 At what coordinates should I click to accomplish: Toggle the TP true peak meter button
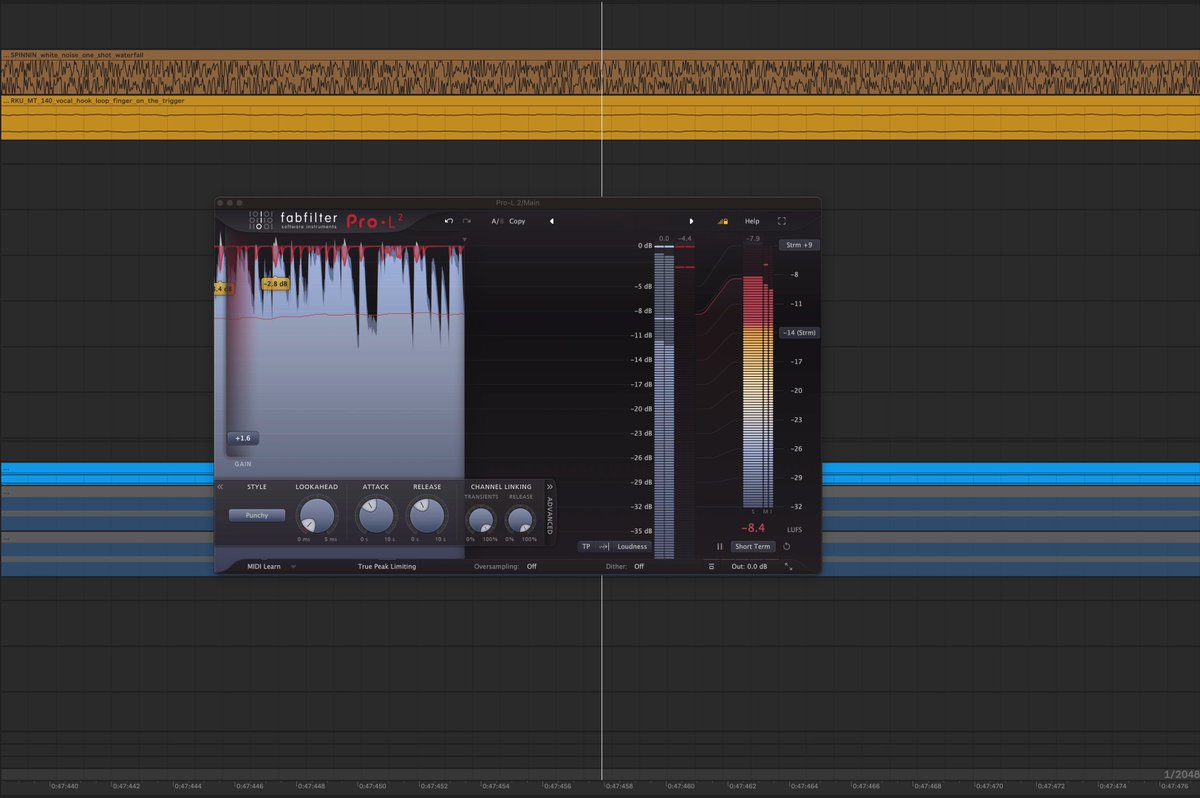pyautogui.click(x=586, y=547)
